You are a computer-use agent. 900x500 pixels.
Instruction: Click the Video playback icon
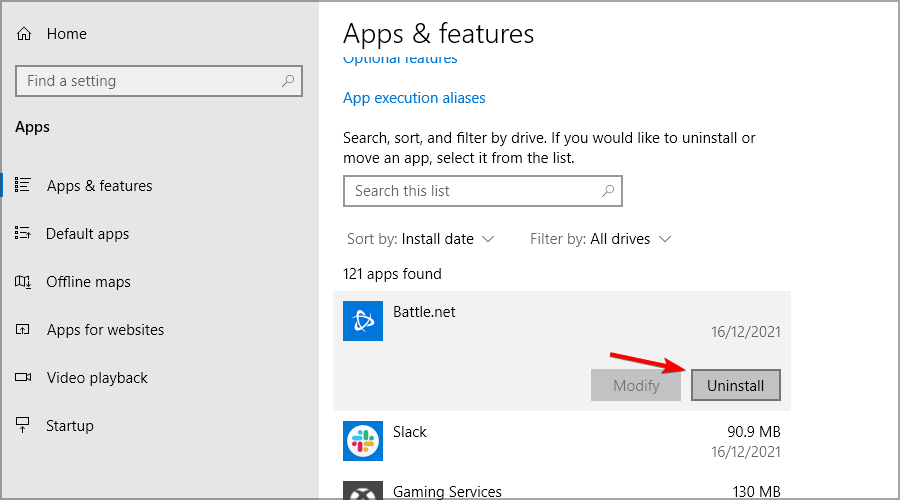pos(23,377)
